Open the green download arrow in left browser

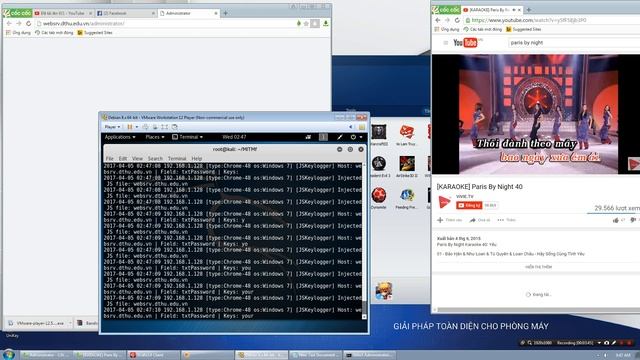point(326,24)
